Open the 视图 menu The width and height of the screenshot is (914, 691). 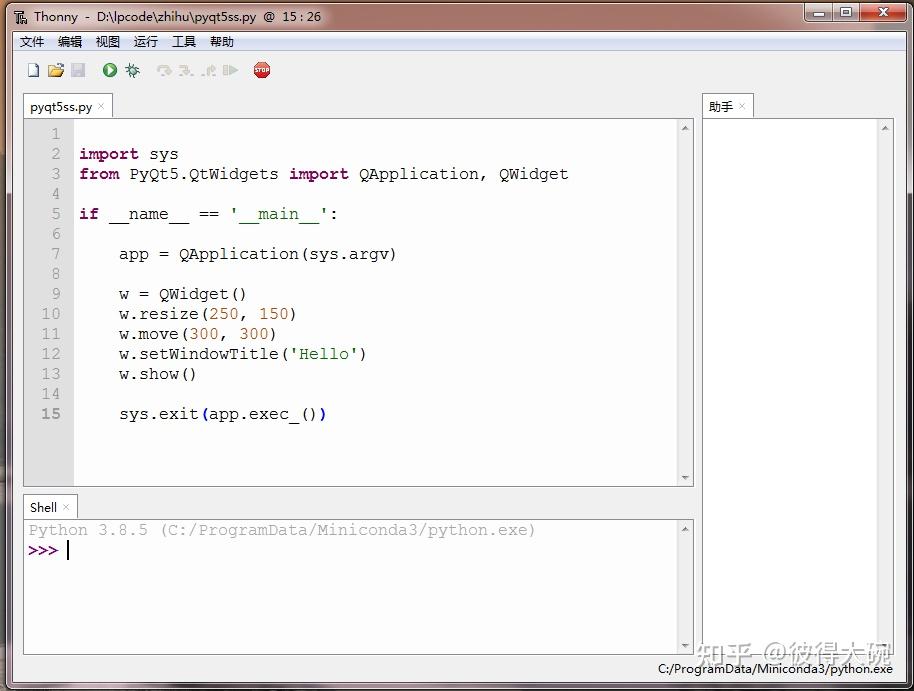pyautogui.click(x=107, y=41)
